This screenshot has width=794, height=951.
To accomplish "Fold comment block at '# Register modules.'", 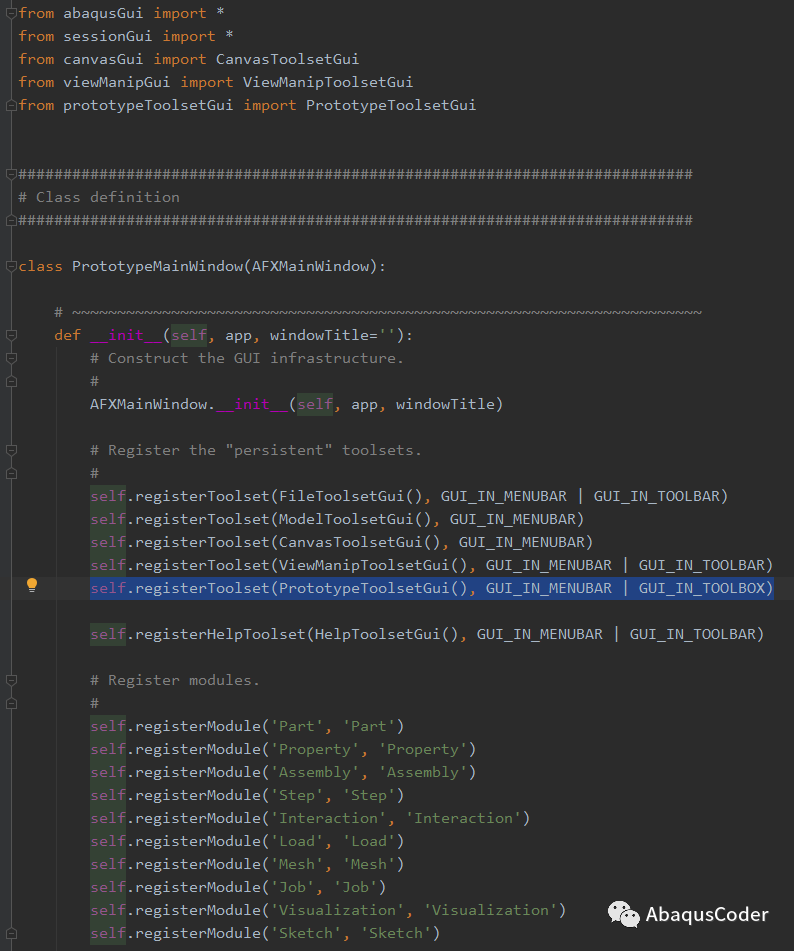I will (11, 680).
